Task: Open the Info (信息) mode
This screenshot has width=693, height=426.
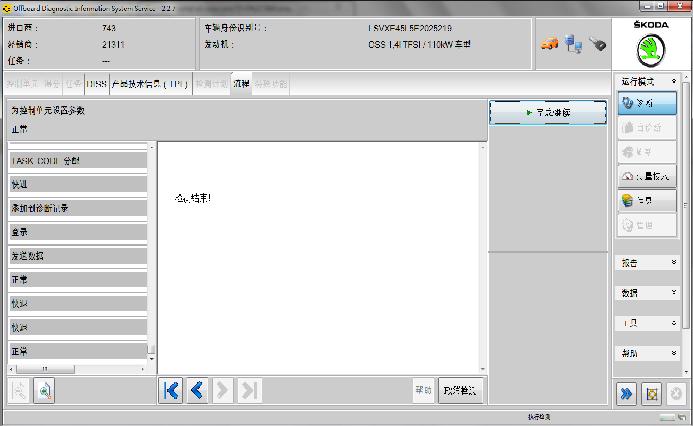Action: click(647, 201)
